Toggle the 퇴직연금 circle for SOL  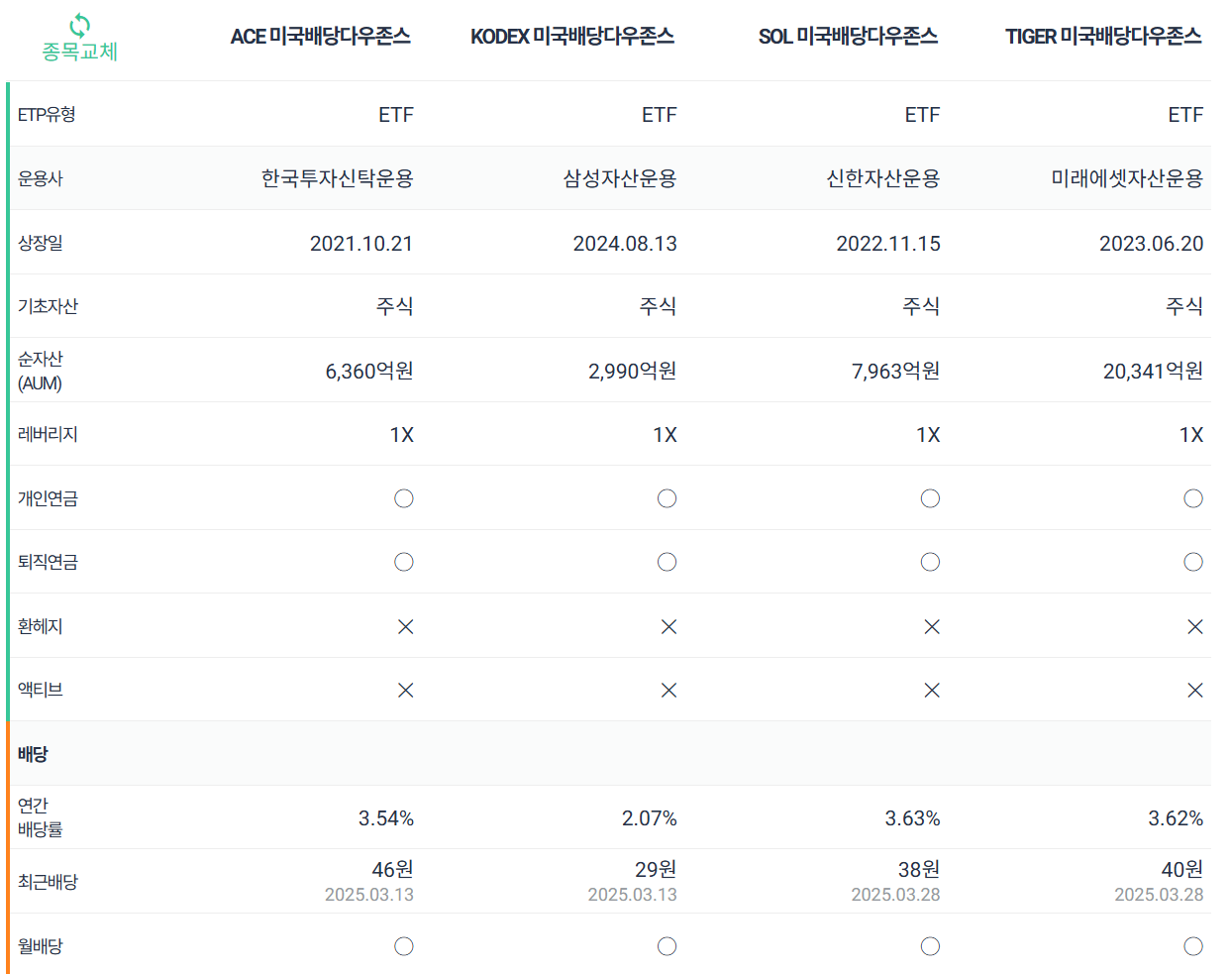coord(930,562)
